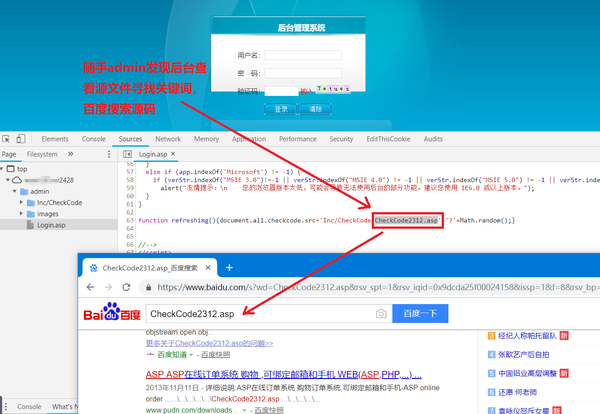Click the Baidu URL address bar
600x414 pixels.
[x=371, y=287]
